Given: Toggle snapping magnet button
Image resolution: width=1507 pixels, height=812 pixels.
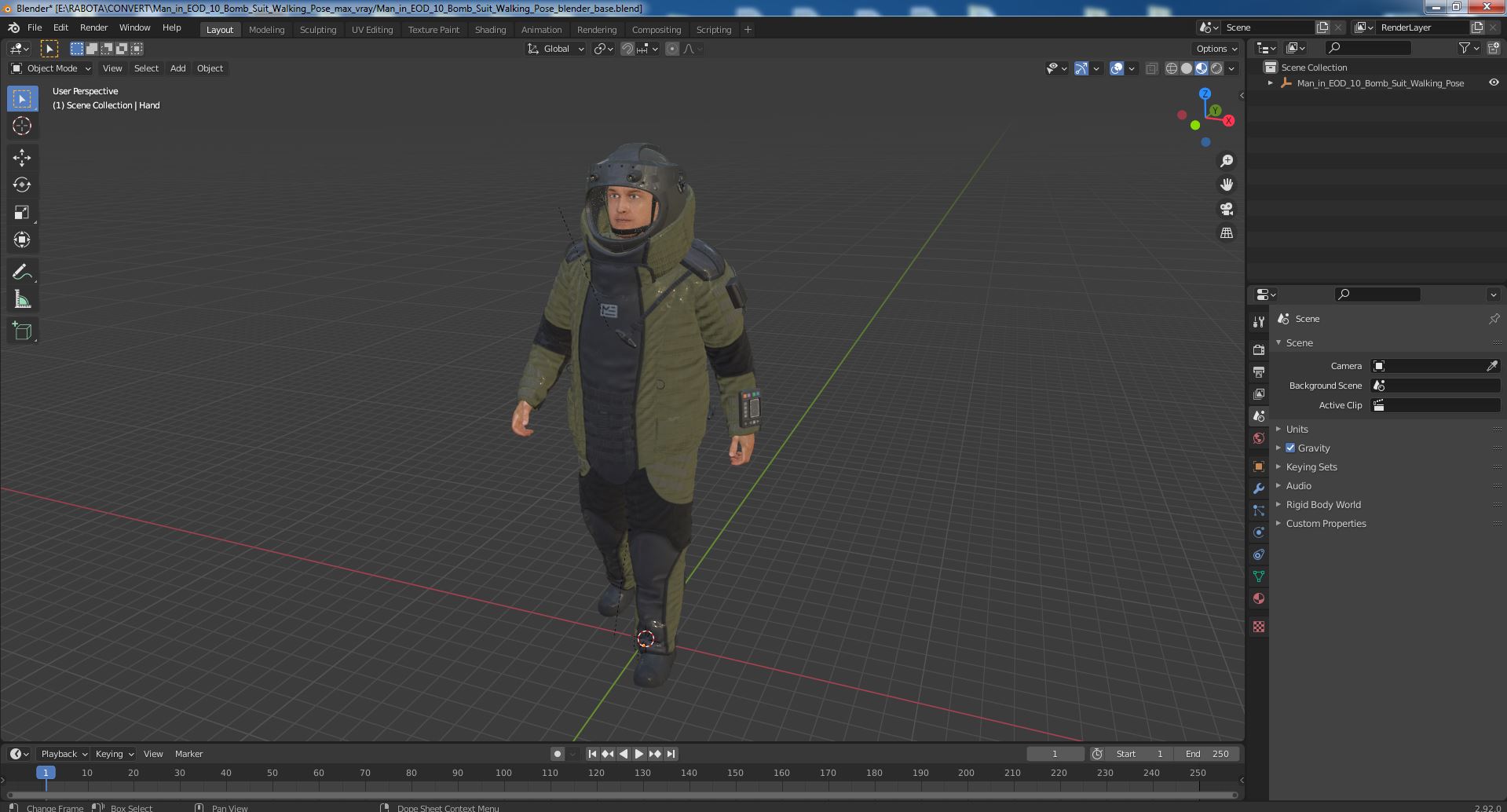Looking at the screenshot, I should click(x=627, y=49).
